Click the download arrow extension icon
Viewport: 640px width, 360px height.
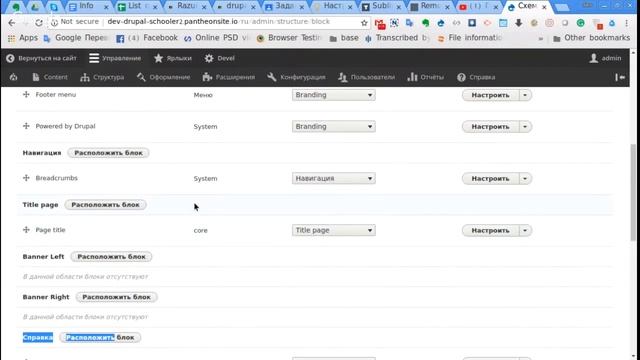coord(518,23)
